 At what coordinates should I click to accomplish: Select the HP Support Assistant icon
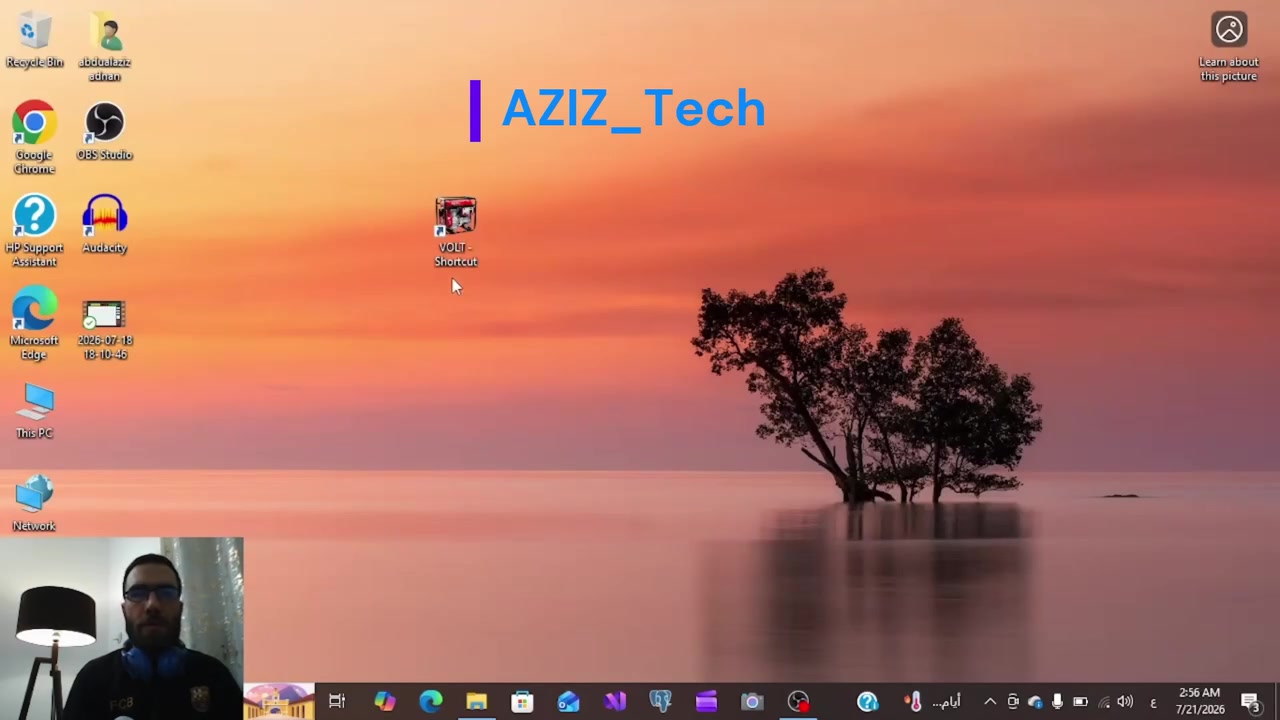34,231
